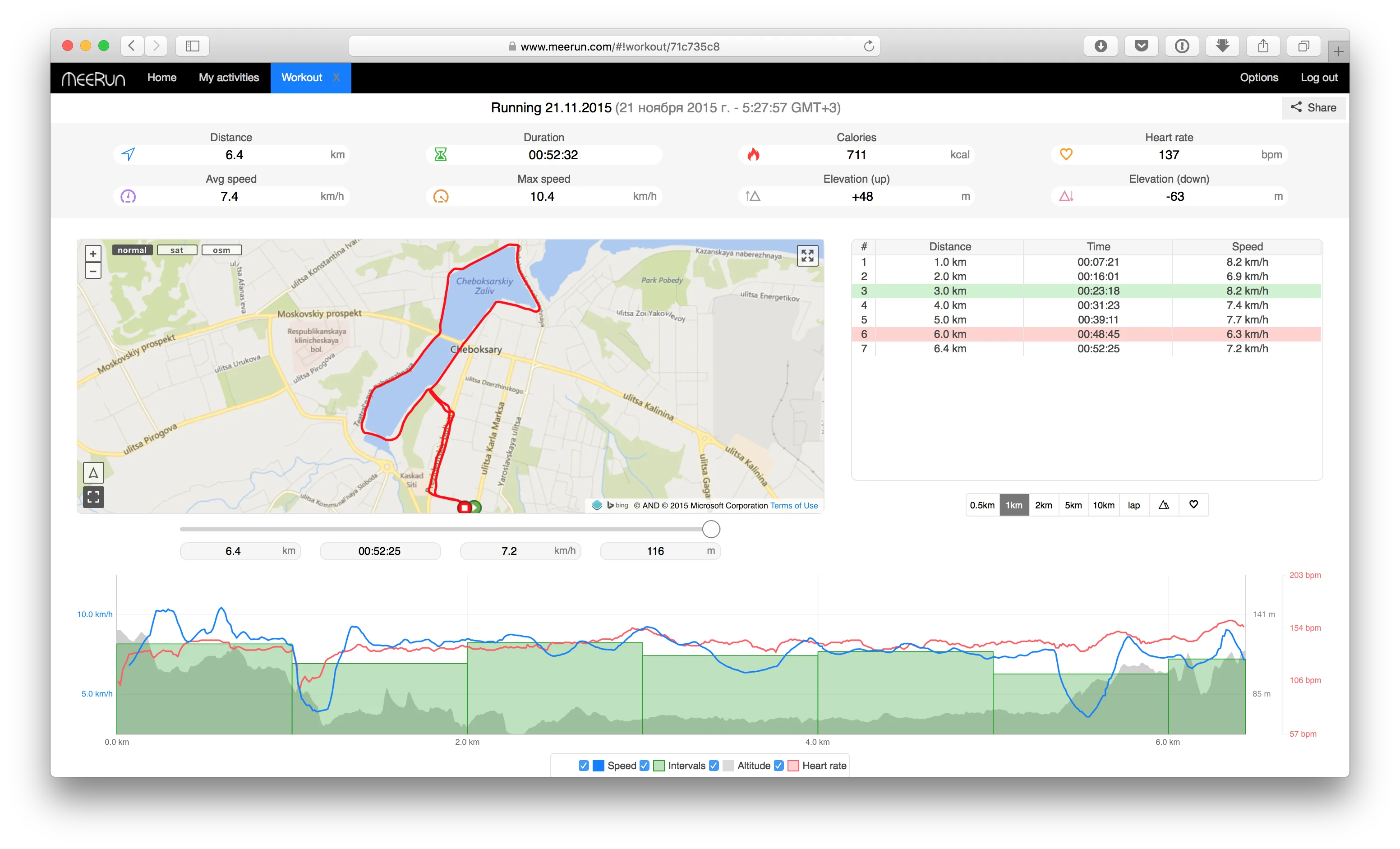Click the navigation arrow icon on map
The height and width of the screenshot is (849, 1400).
[93, 473]
